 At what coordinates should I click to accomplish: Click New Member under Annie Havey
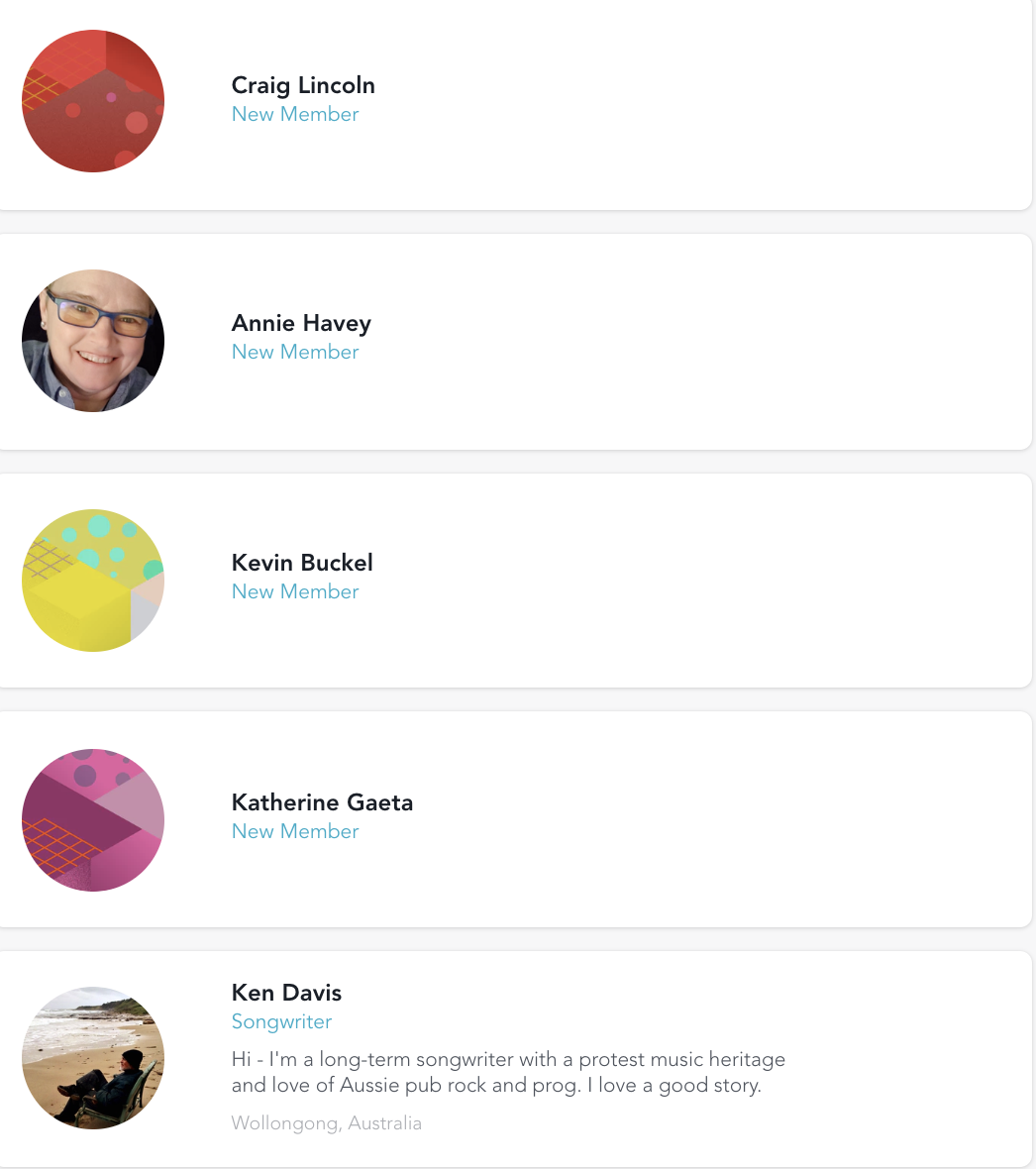click(x=295, y=352)
